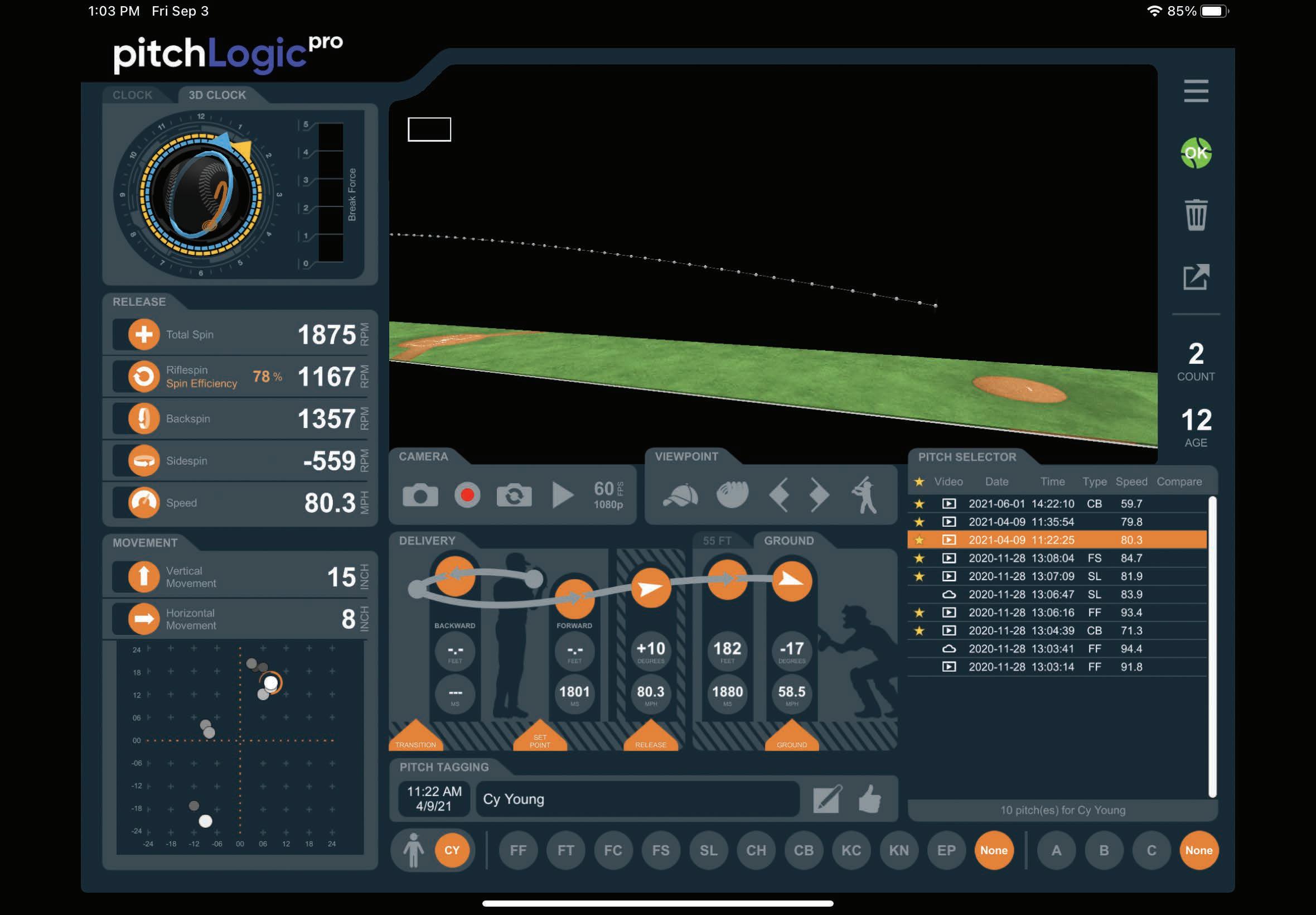1316x915 pixels.
Task: Toggle star on 13:06:47 SL pitch
Action: tap(919, 595)
